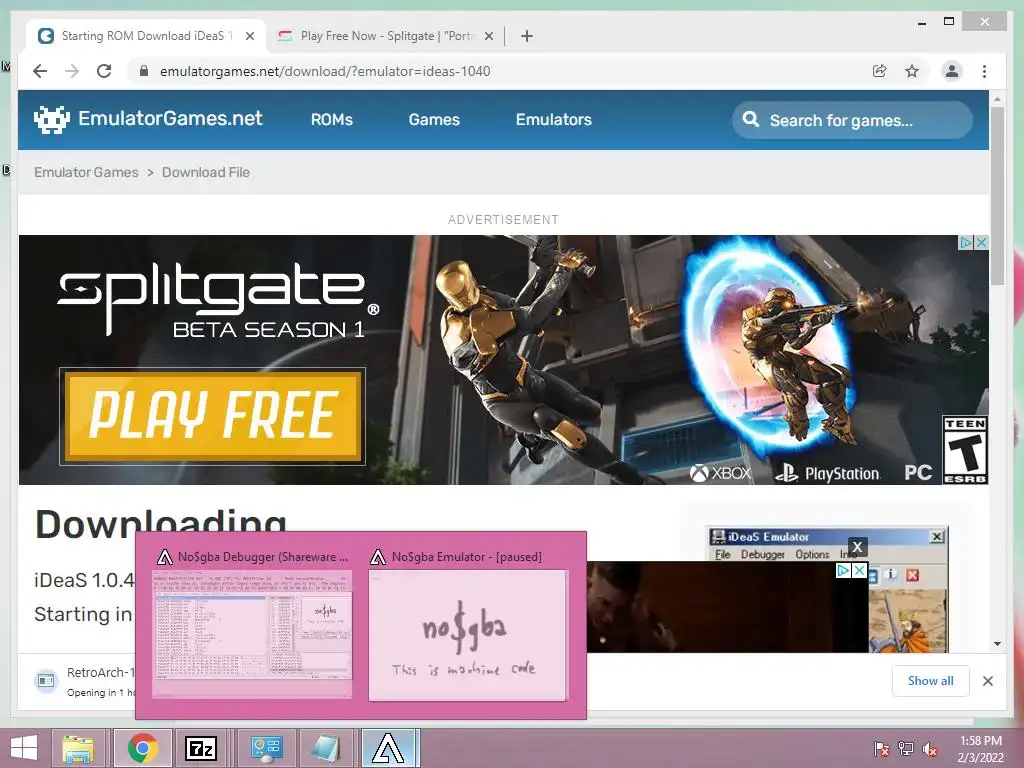The image size is (1024, 768).
Task: Close the Splitgate ad with X
Action: click(981, 243)
